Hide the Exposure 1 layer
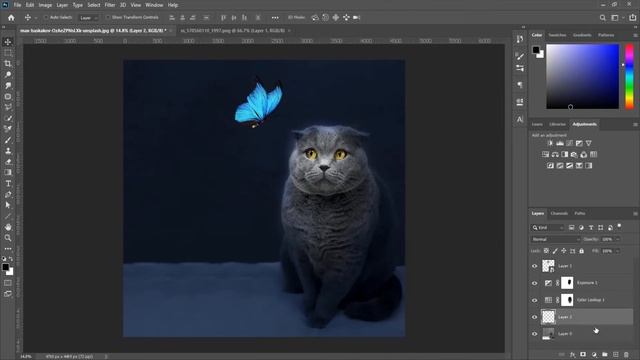 tap(535, 283)
